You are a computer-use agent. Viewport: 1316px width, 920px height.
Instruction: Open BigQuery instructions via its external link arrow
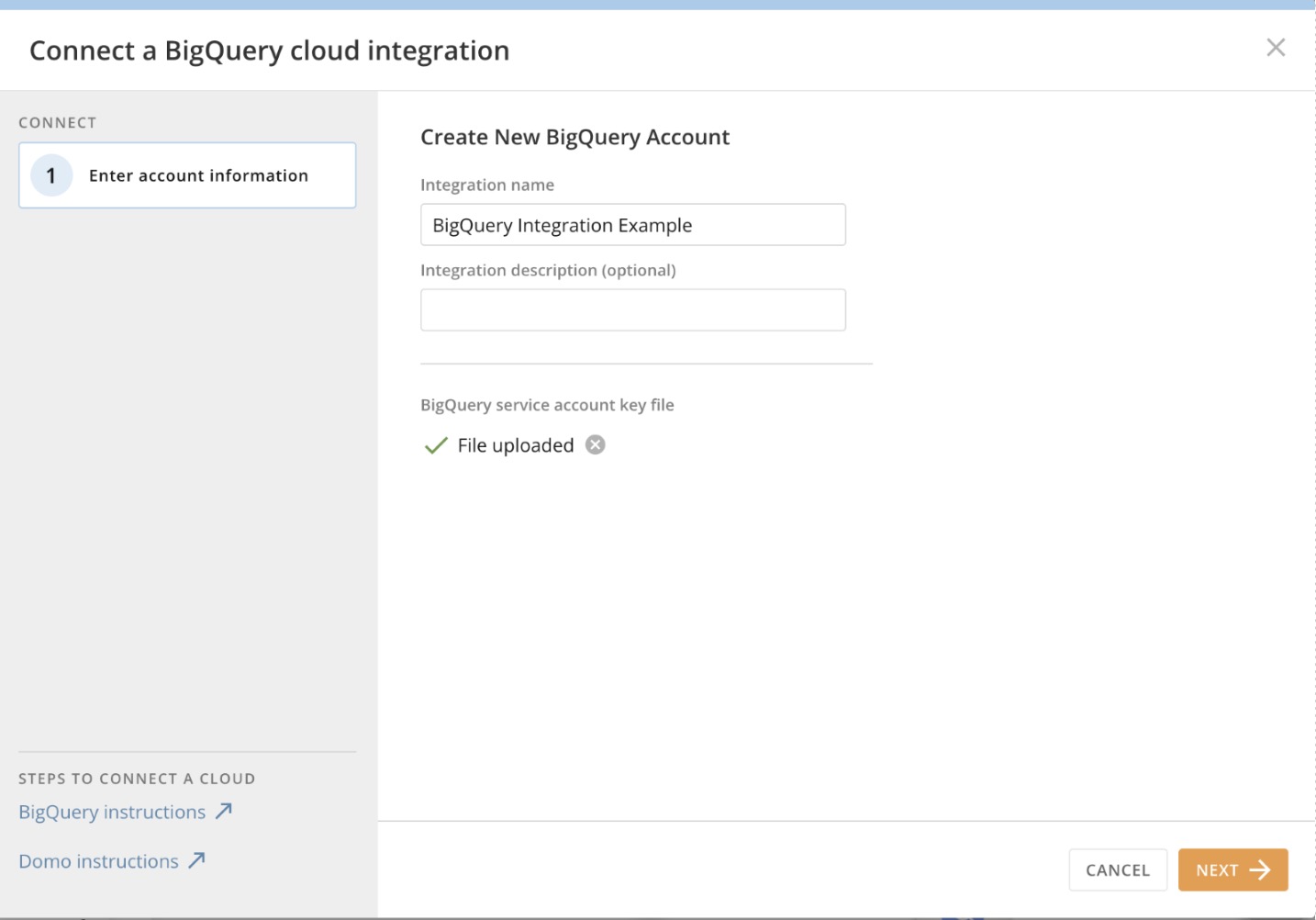[225, 810]
